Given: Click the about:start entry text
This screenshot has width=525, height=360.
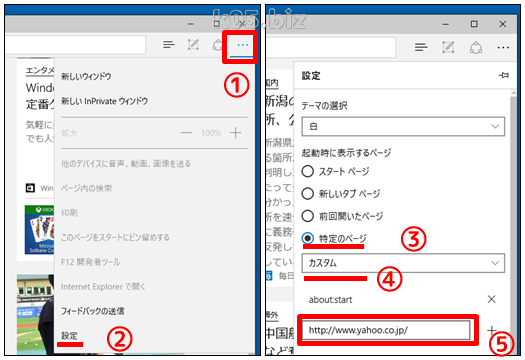Looking at the screenshot, I should (x=330, y=299).
